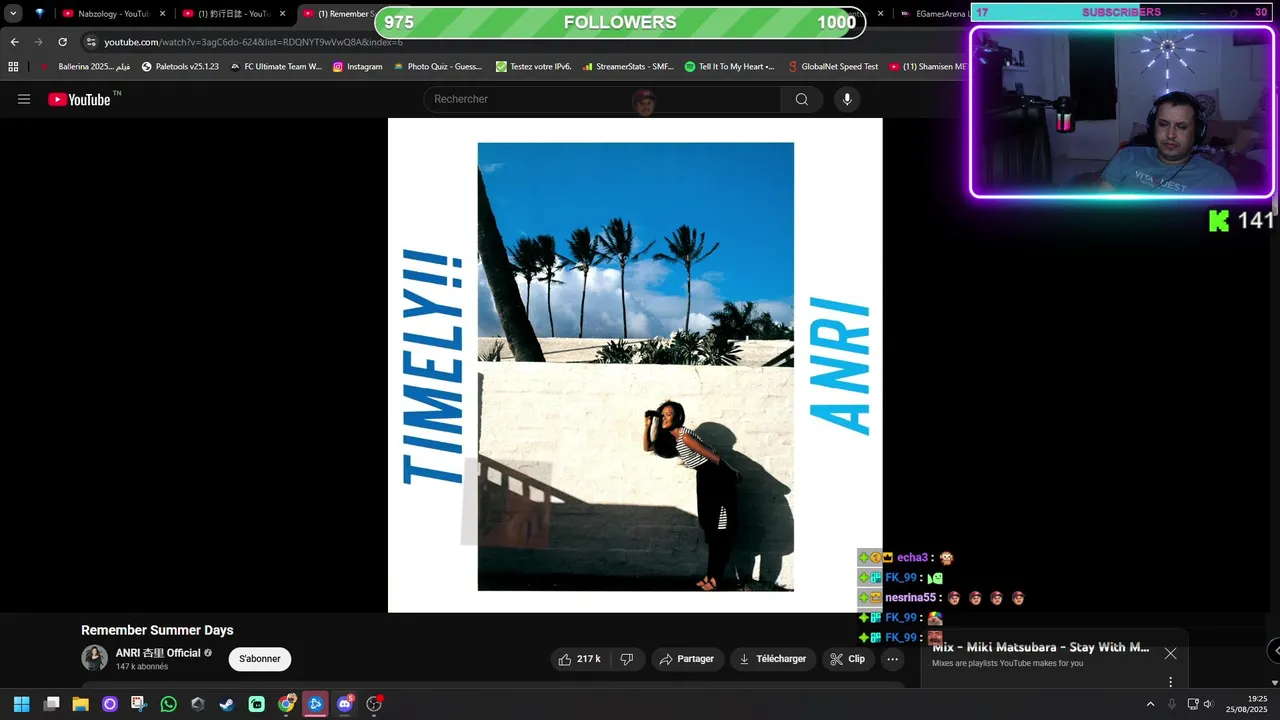Screen dimensions: 1280x720
Task: Open the ANRI 杏里 Official channel name
Action: coord(158,653)
